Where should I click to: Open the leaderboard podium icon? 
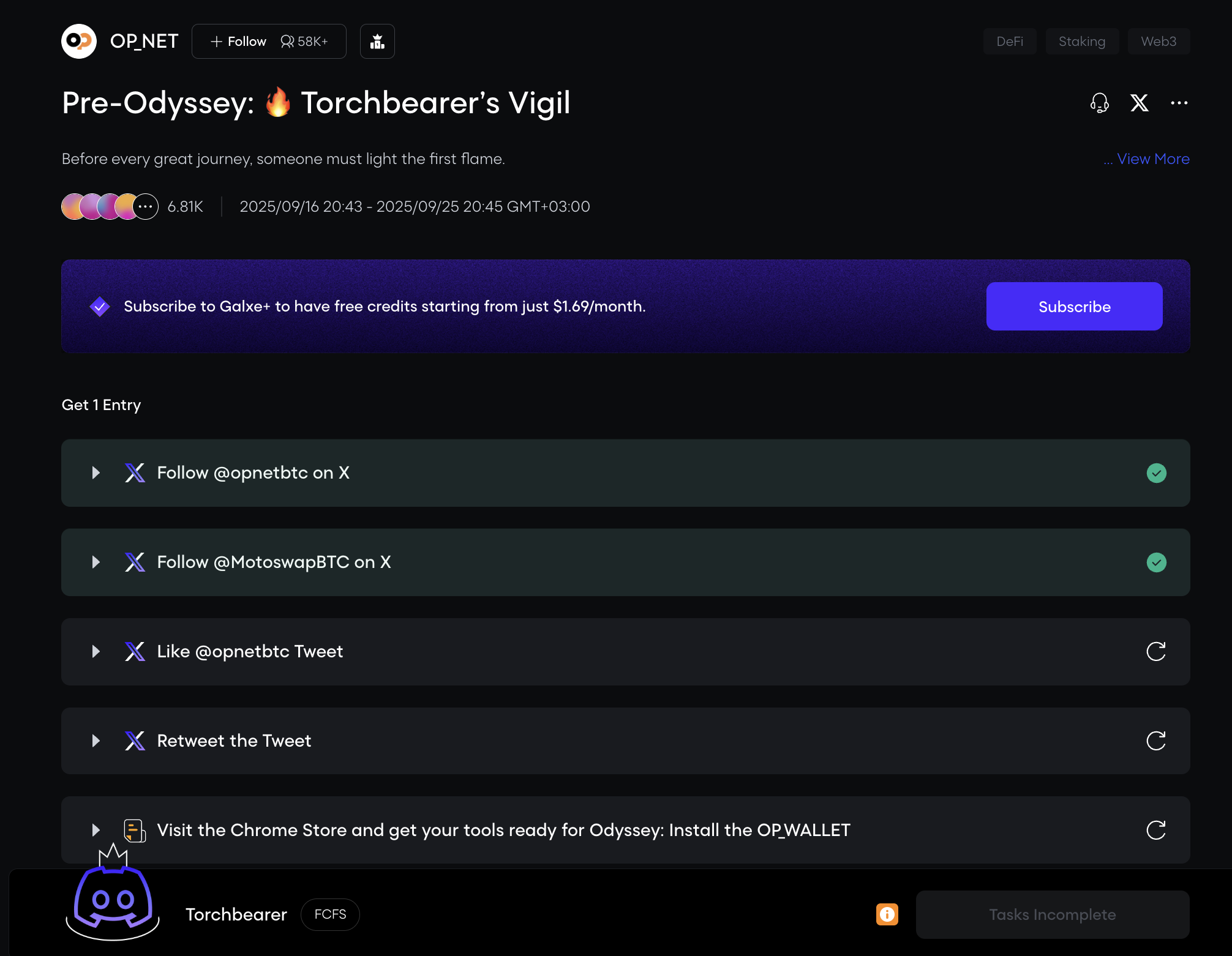[377, 42]
